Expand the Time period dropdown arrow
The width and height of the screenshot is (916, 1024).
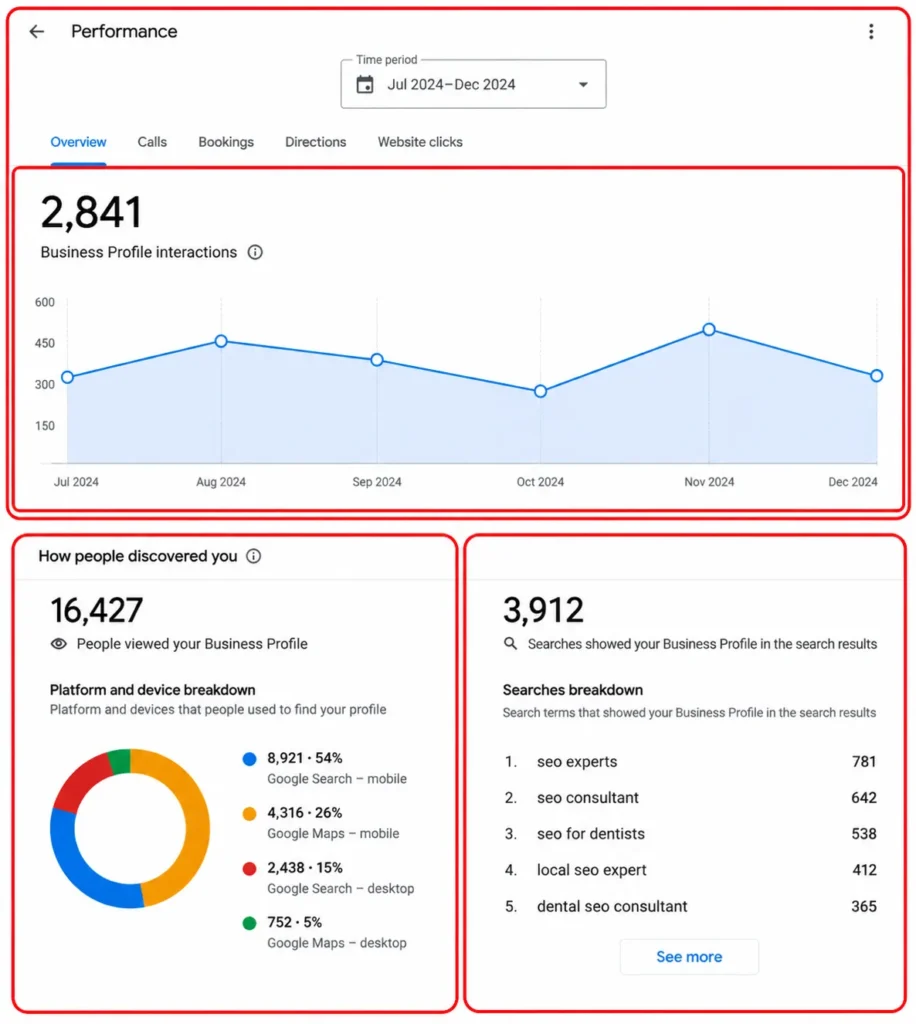click(583, 84)
